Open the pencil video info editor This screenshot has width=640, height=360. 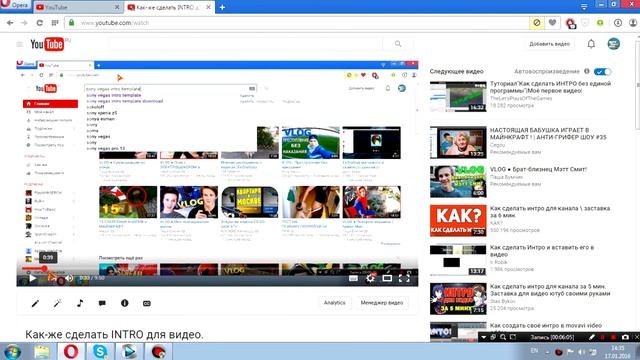click(35, 303)
